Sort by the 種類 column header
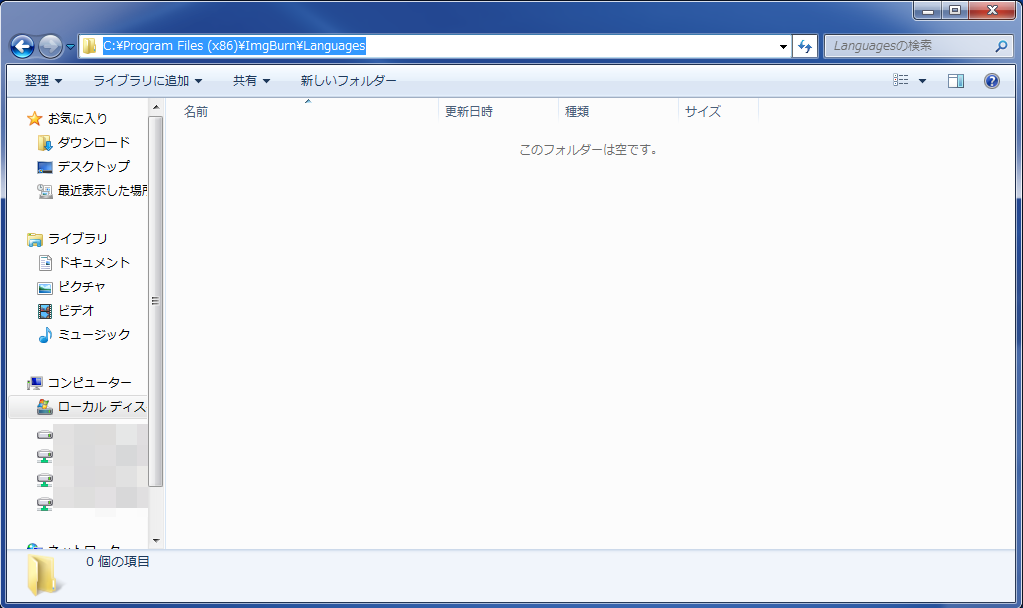This screenshot has height=608, width=1023. click(x=618, y=111)
